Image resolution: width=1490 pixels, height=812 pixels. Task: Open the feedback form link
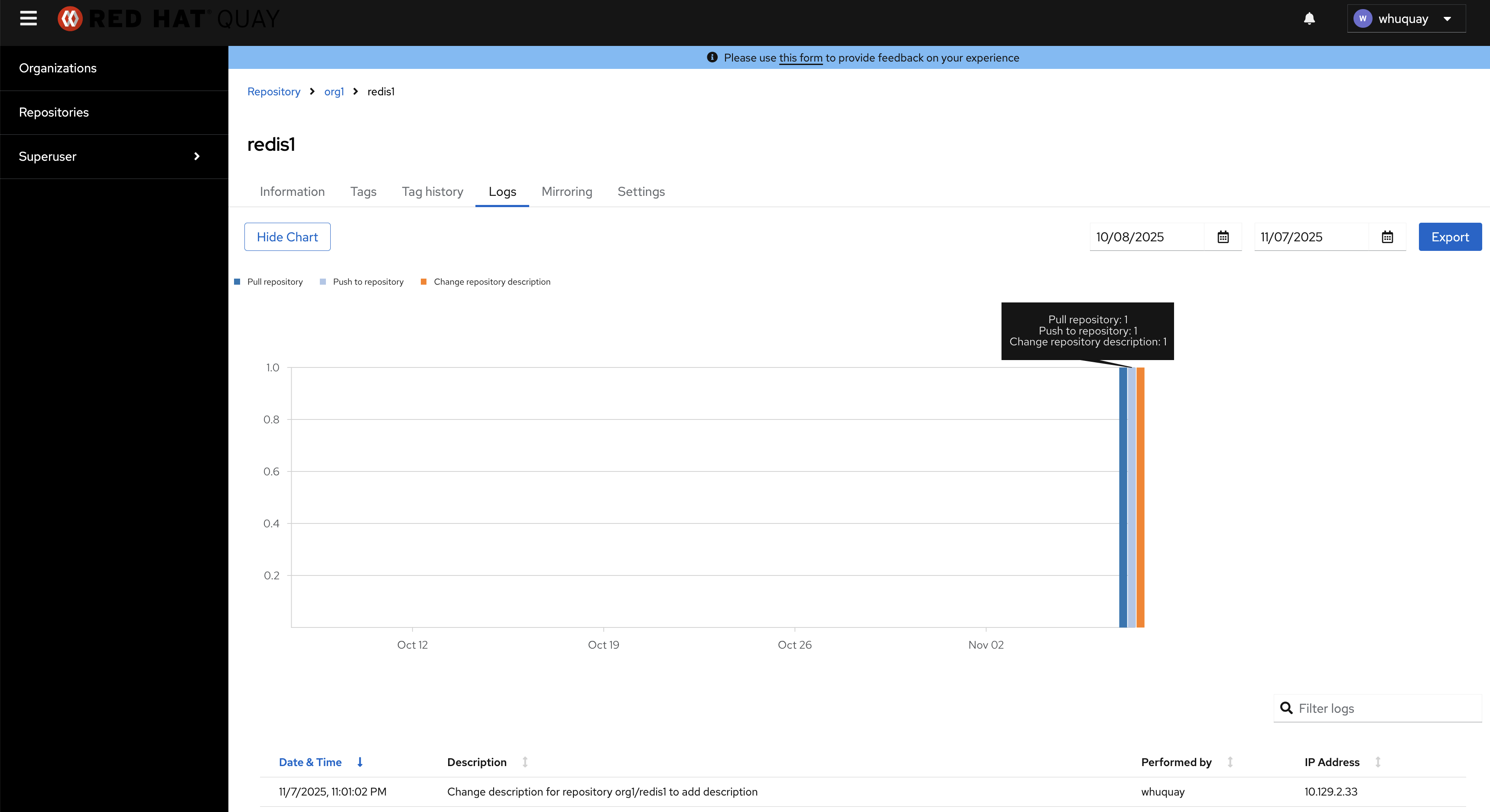(x=800, y=58)
